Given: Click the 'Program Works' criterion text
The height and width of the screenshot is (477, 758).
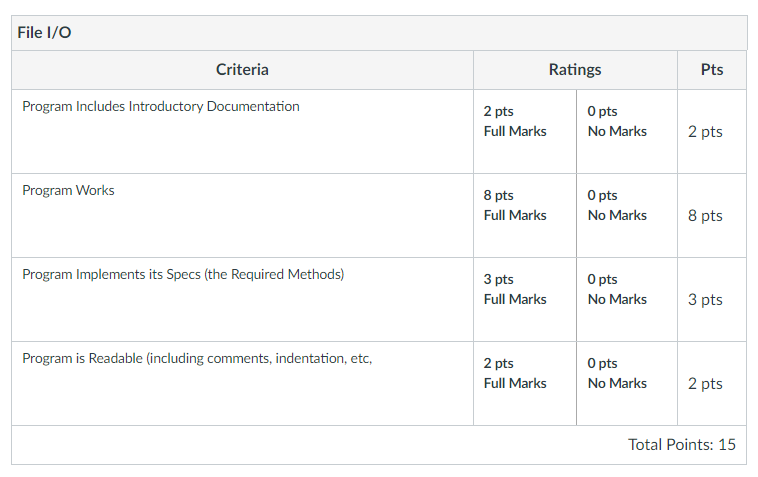Looking at the screenshot, I should tap(68, 190).
